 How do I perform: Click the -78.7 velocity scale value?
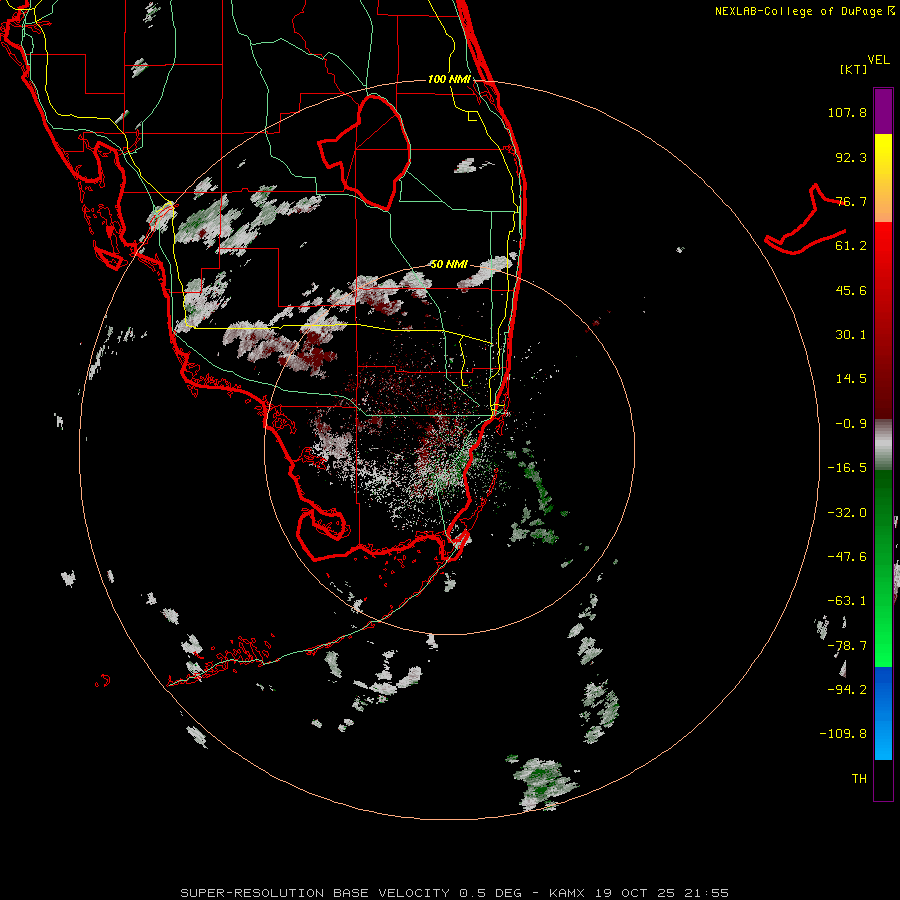(x=847, y=646)
